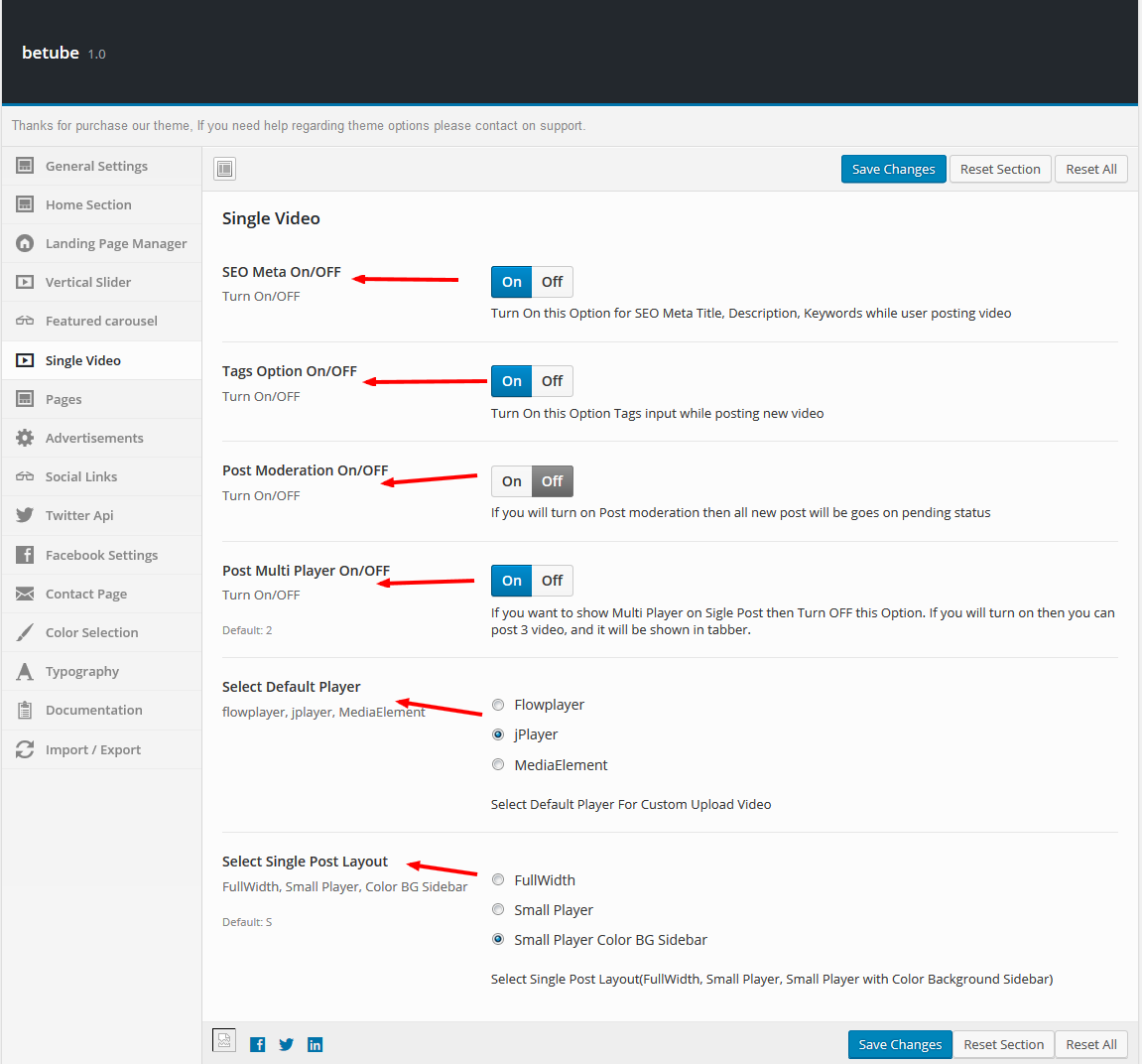The image size is (1142, 1064).
Task: Click the Save Changes button
Action: (892, 168)
